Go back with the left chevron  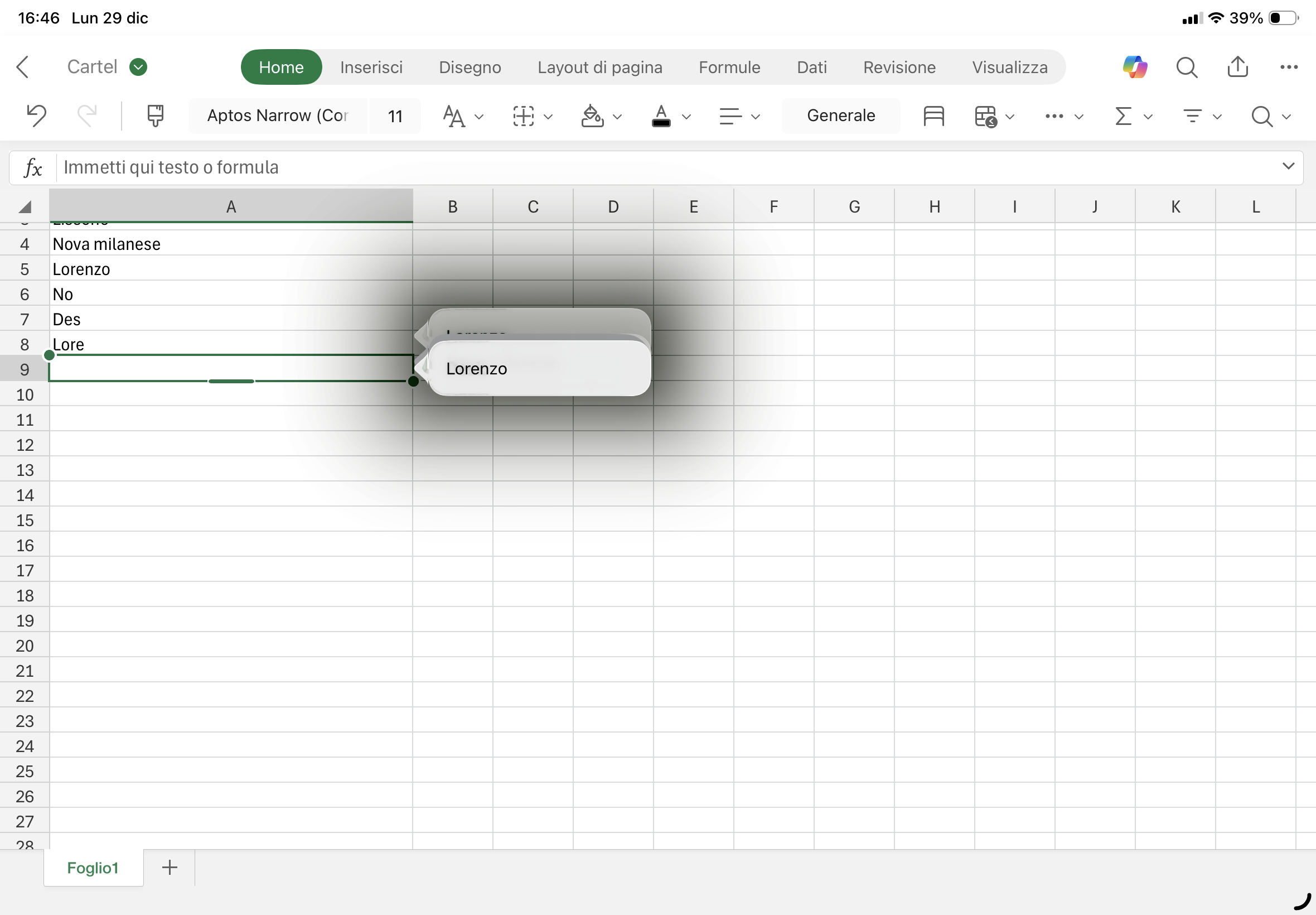pyautogui.click(x=22, y=67)
